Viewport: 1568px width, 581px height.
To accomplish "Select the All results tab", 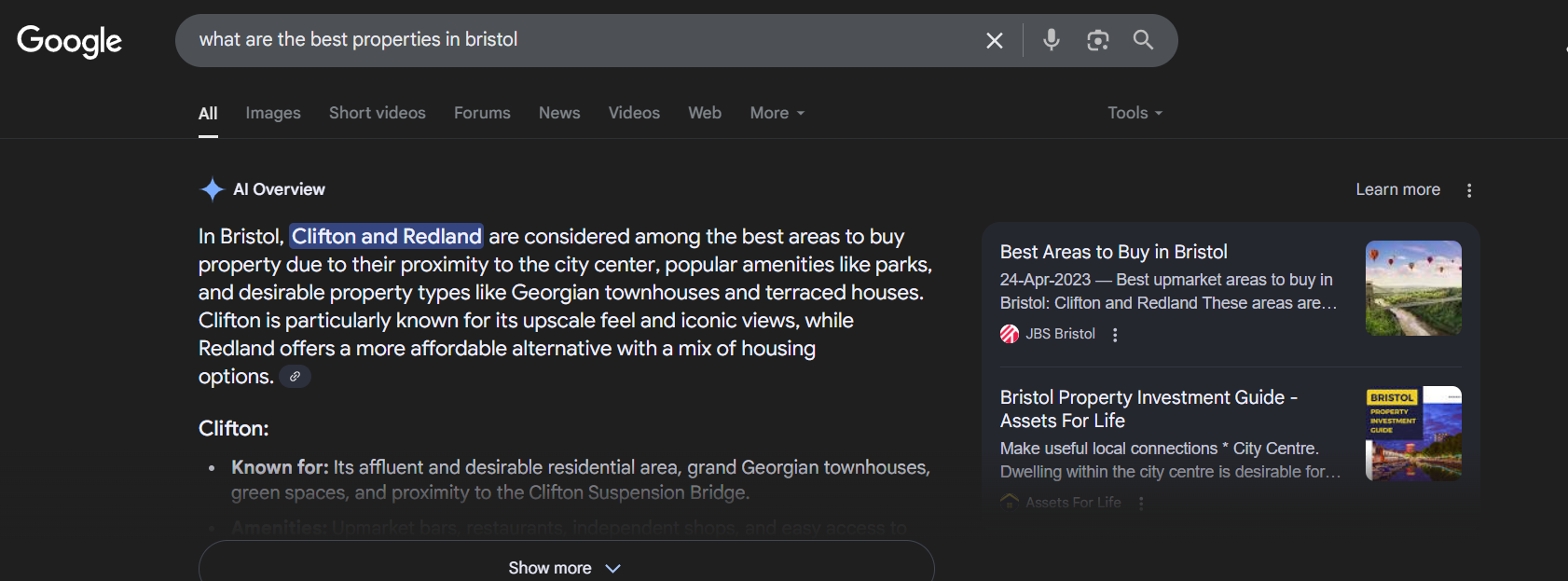I will [x=208, y=113].
